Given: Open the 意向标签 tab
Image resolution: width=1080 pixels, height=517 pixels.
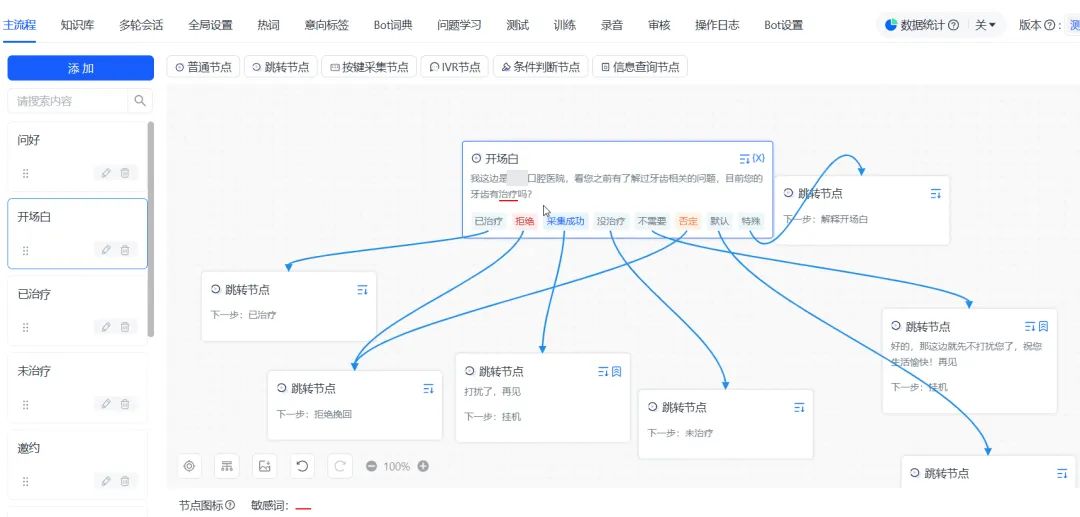Looking at the screenshot, I should coord(326,25).
